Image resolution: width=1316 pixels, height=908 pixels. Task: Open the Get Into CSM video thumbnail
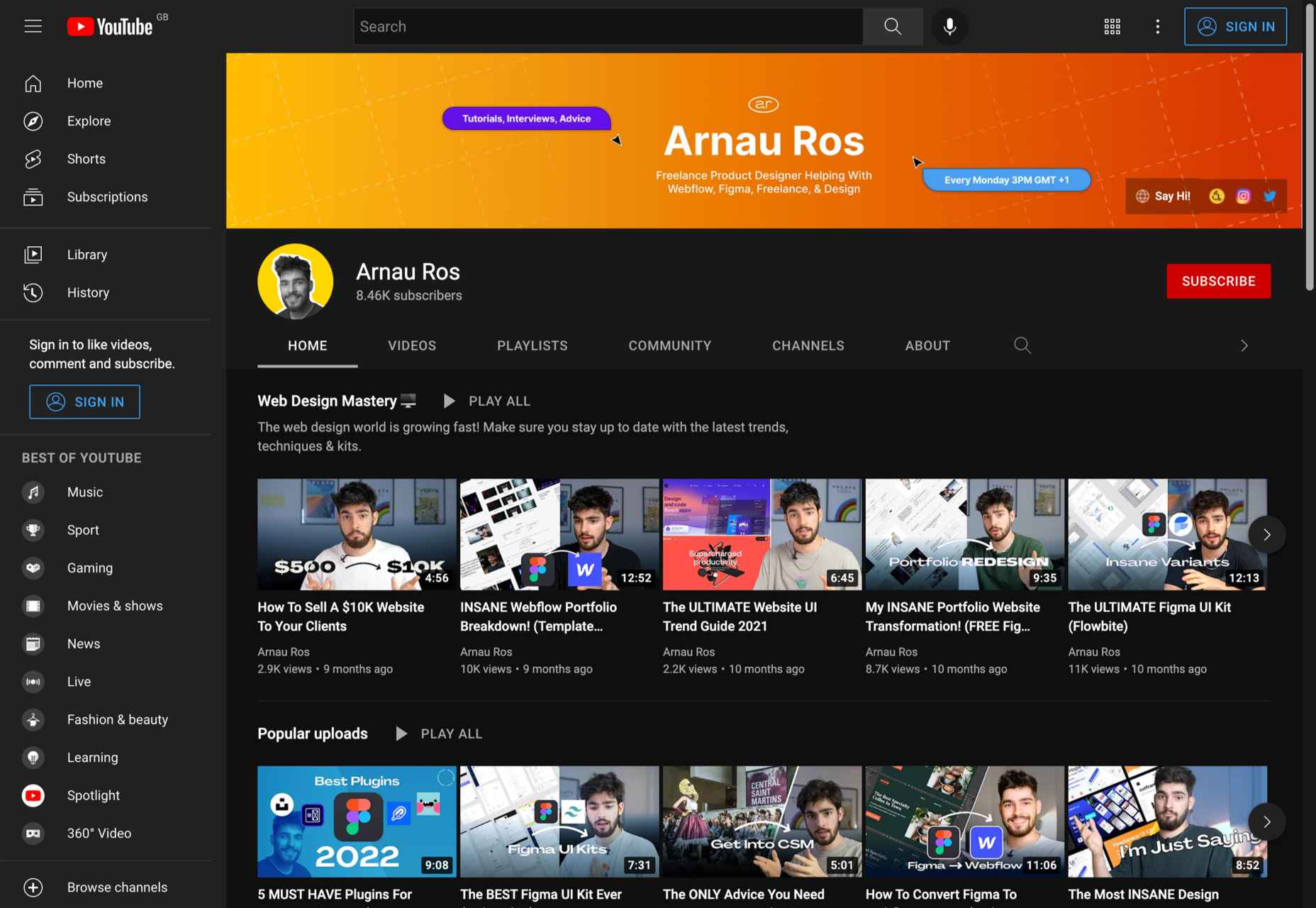[x=762, y=821]
